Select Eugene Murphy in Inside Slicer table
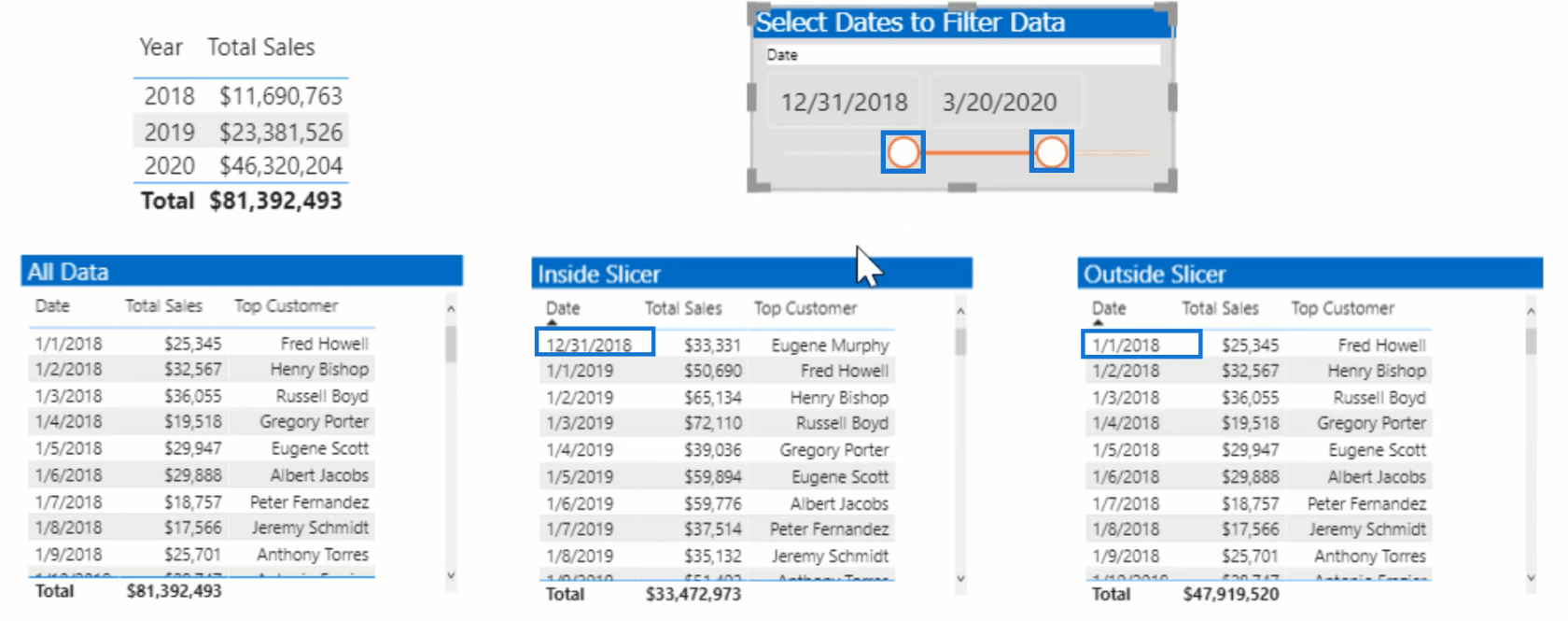Viewport: 1568px width, 621px height. pos(830,346)
